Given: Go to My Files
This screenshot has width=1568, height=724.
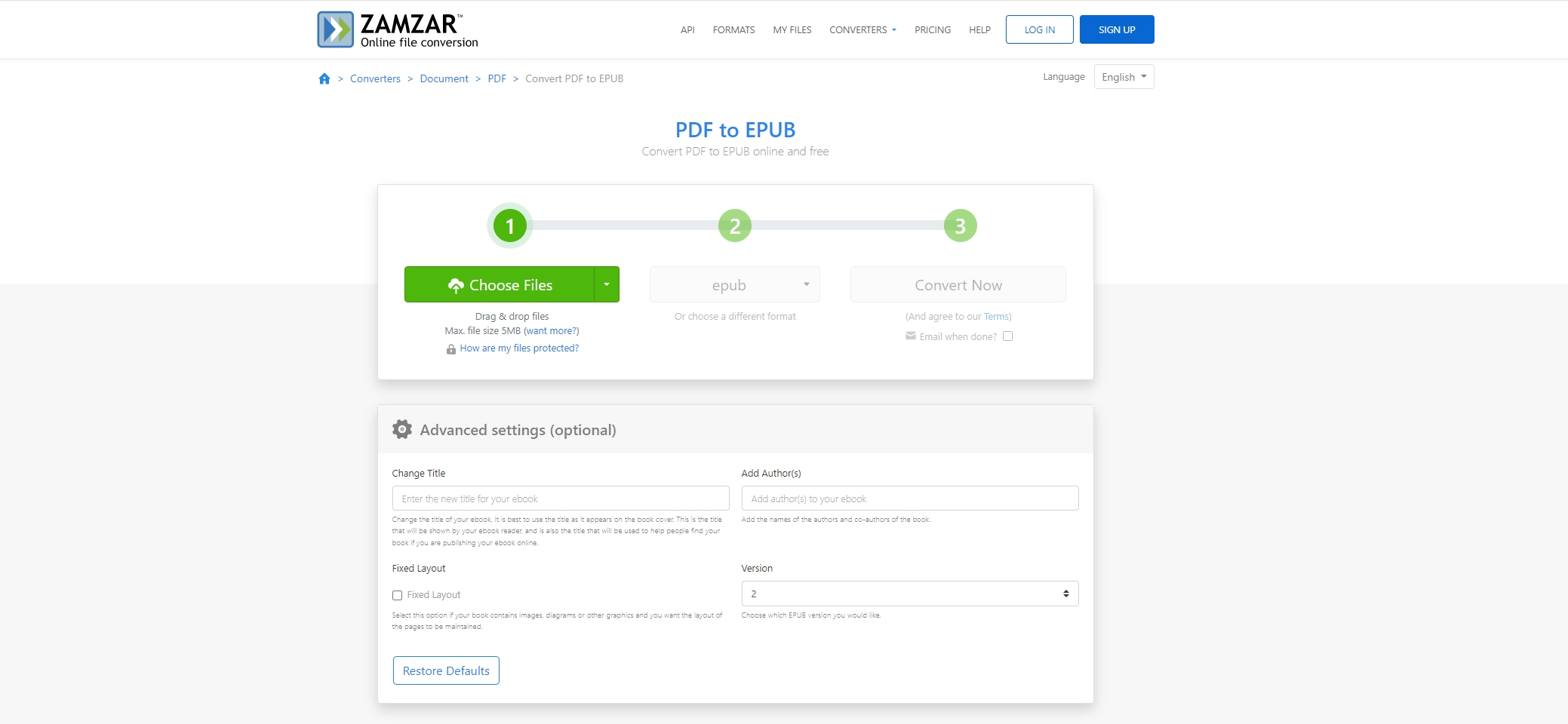Looking at the screenshot, I should (792, 30).
